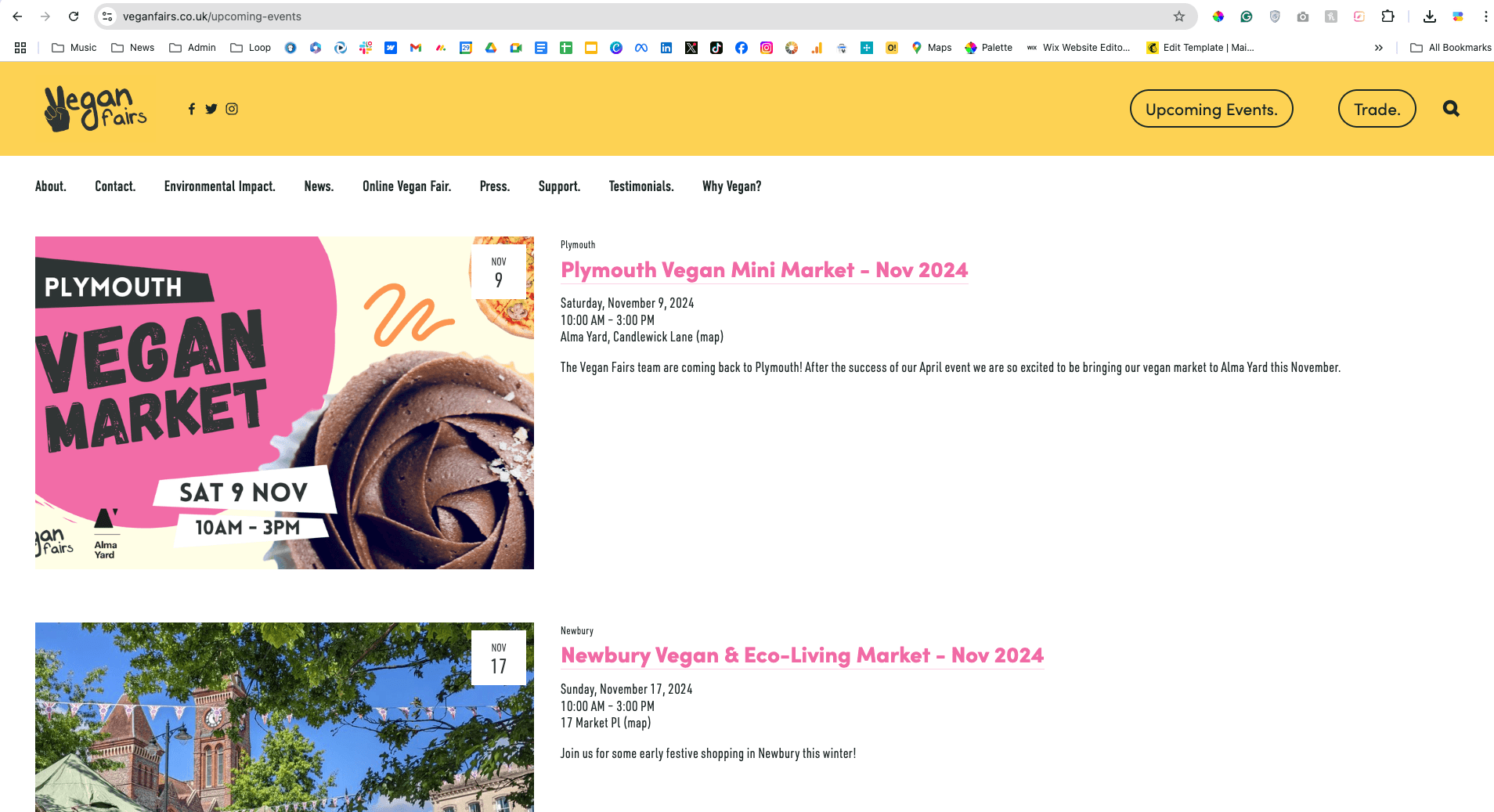Screen dimensions: 1494x812
Task: Open site search magnifier icon
Action: (1451, 109)
